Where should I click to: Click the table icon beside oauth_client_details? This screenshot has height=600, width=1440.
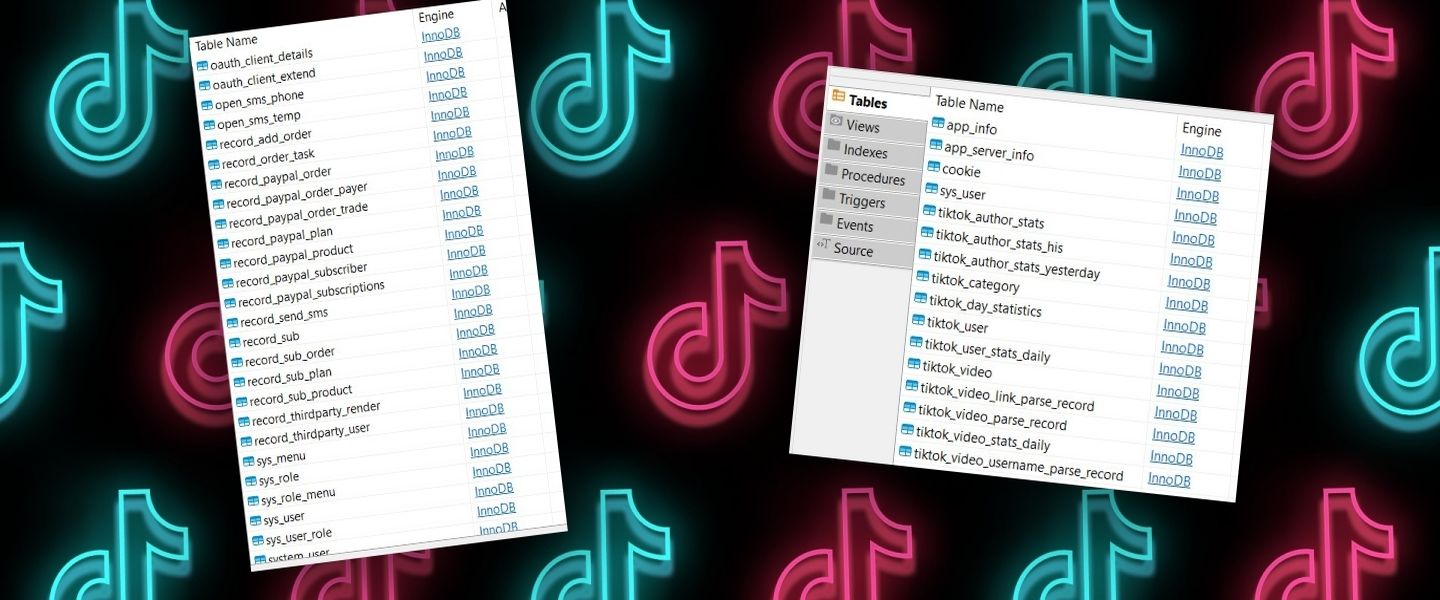(201, 66)
